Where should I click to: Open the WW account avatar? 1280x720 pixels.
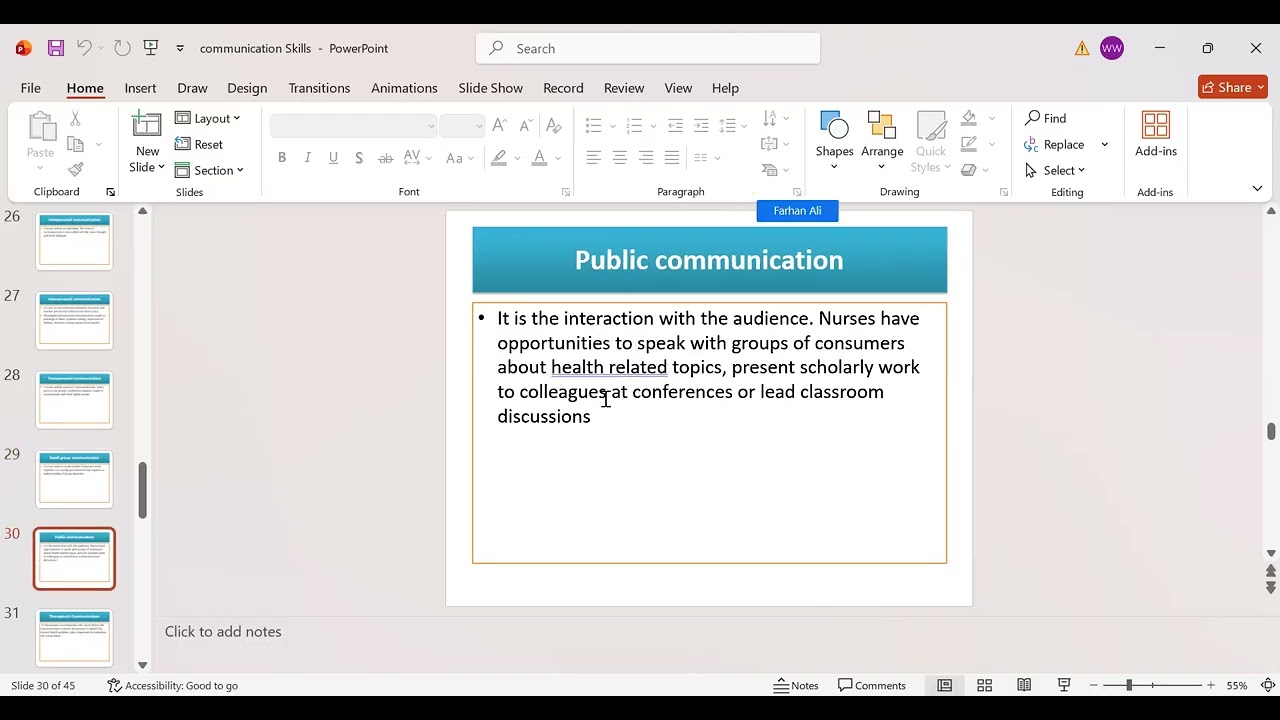pos(1112,48)
